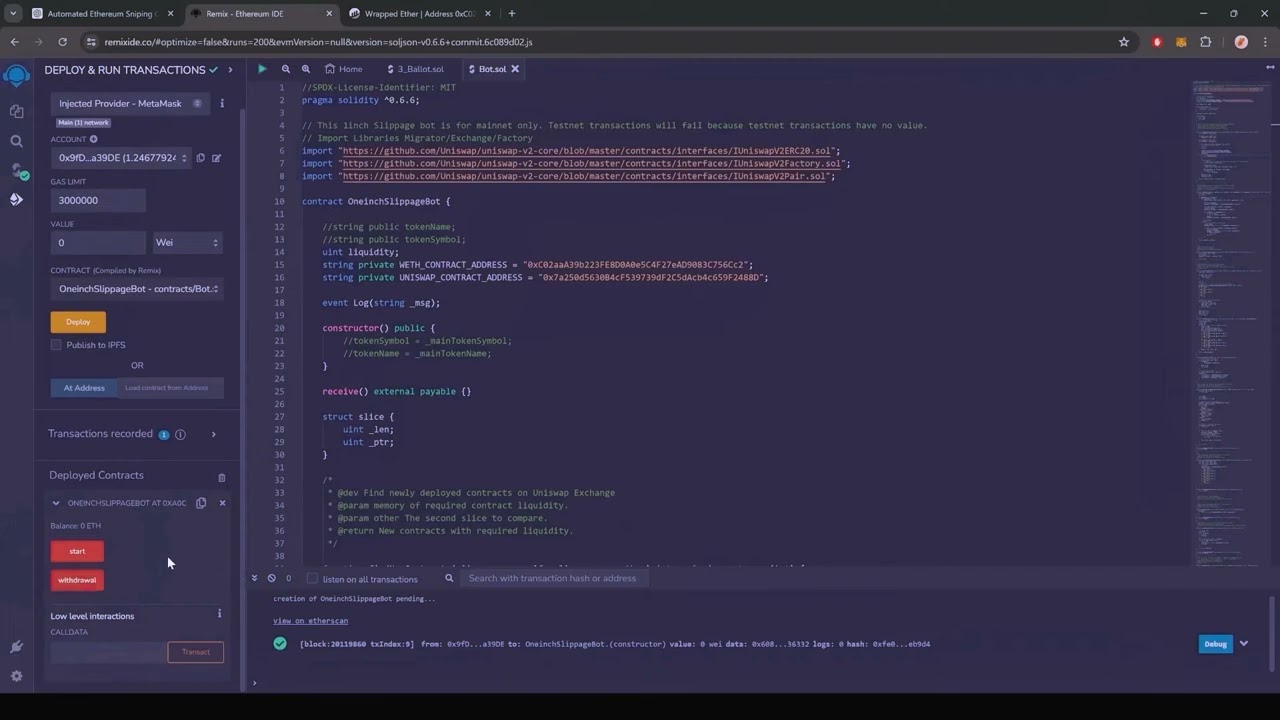Bookmark this page with star icon
Screen dimensions: 1280x720
coord(1124,42)
